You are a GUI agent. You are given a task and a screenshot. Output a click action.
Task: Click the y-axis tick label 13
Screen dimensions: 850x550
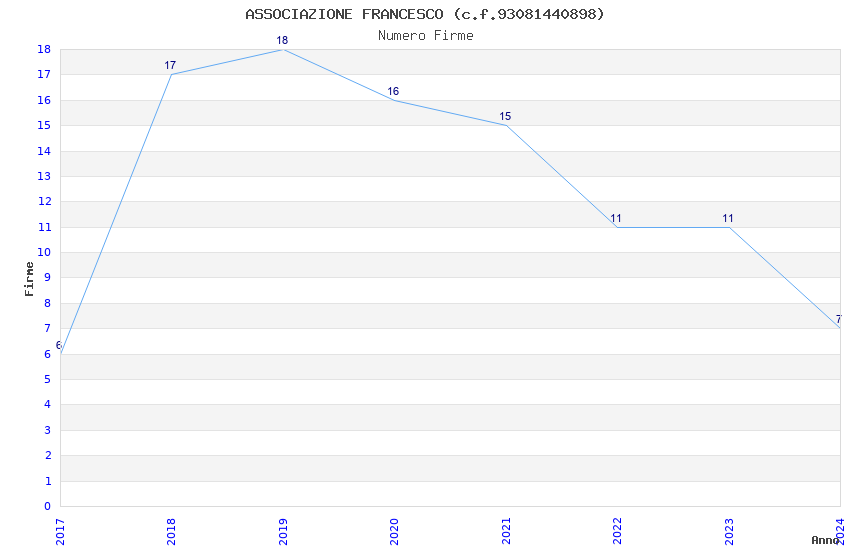pos(44,177)
